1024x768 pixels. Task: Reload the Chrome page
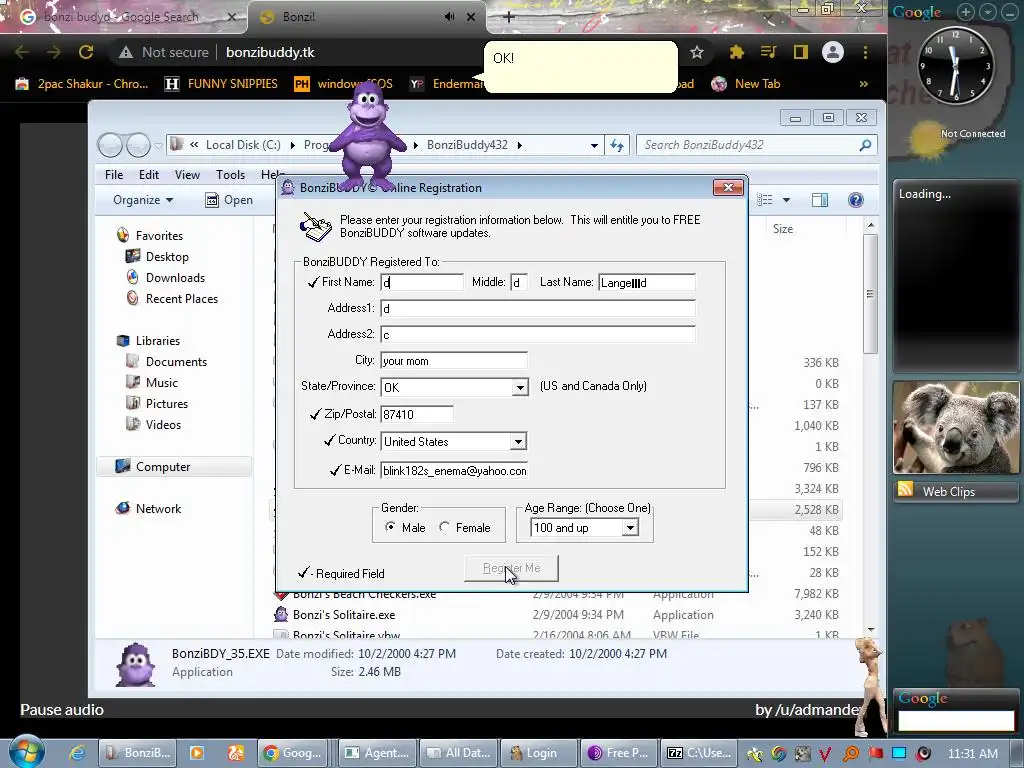(x=86, y=52)
